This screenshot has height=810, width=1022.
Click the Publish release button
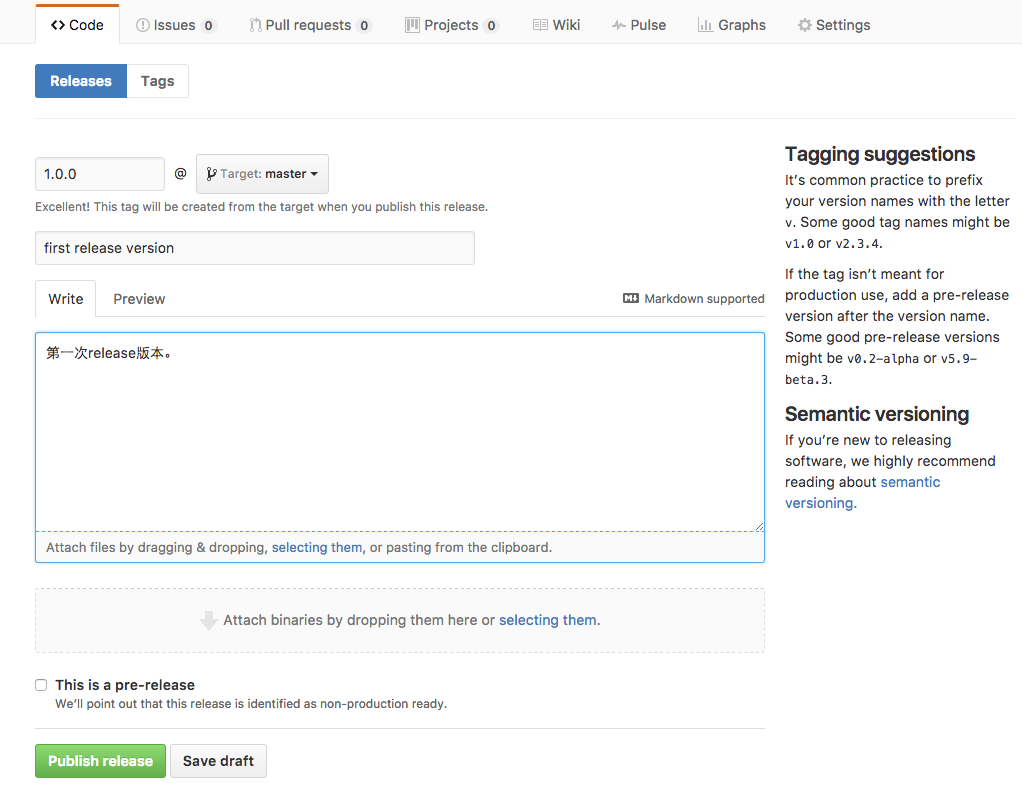pyautogui.click(x=100, y=761)
